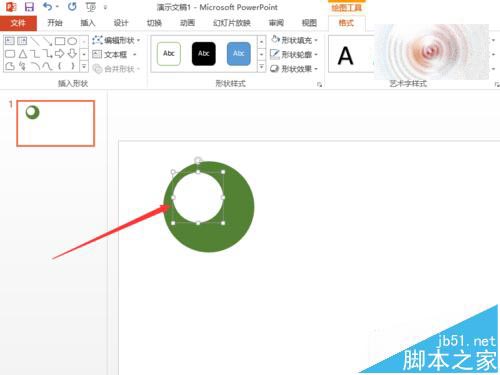Screen dimensions: 500x375
Task: Select the arc shape
Action: [35, 66]
